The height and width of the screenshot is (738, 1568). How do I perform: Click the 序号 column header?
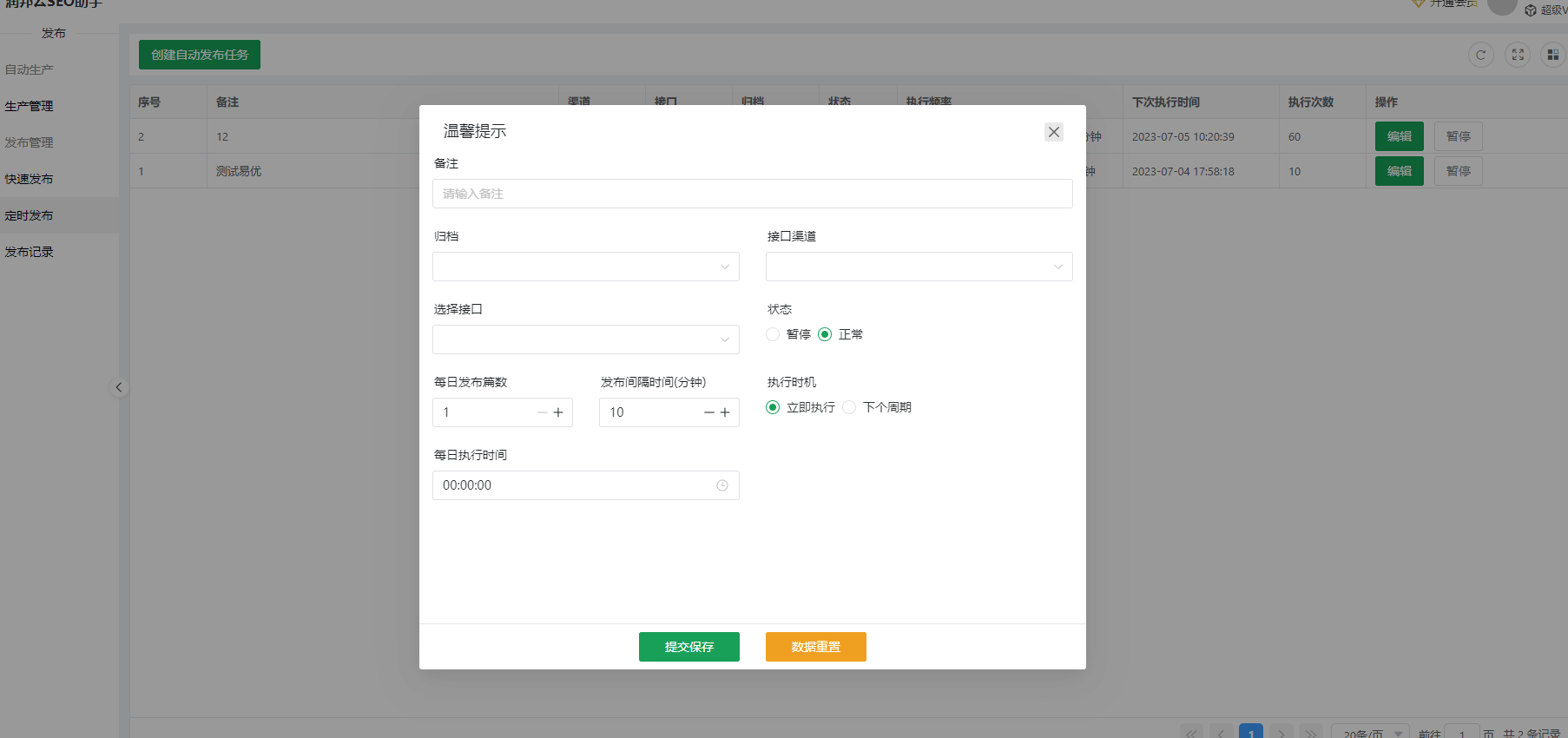click(x=149, y=102)
